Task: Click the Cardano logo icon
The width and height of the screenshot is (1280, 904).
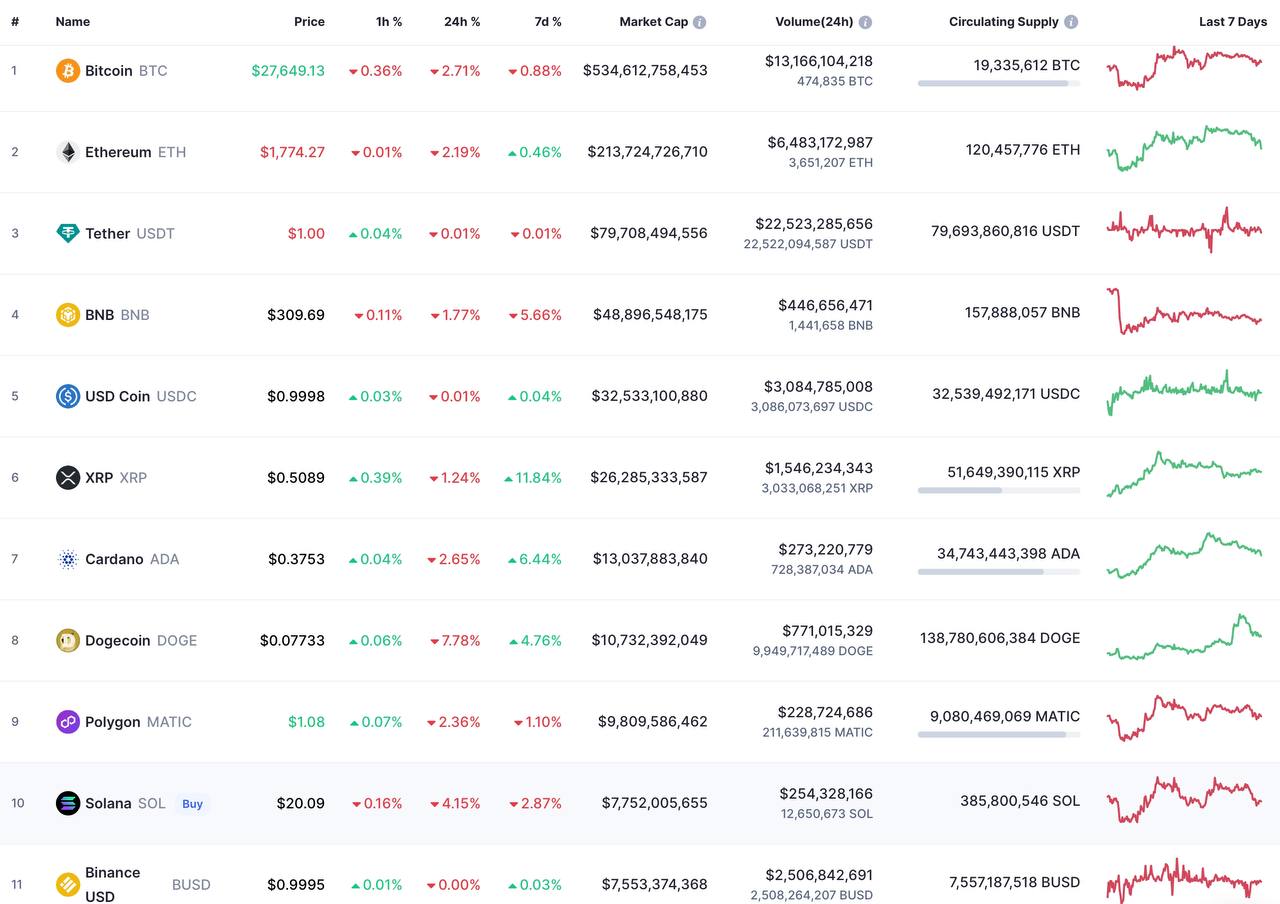Action: coord(67,559)
